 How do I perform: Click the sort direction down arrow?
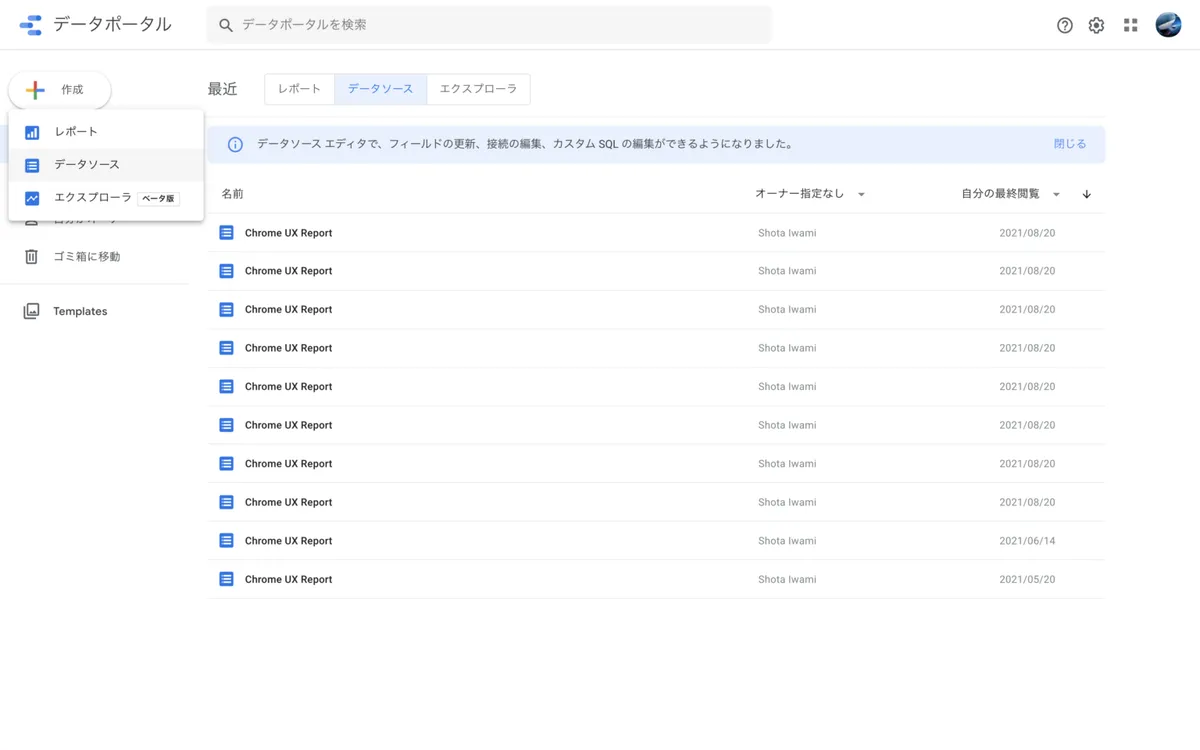[1087, 194]
